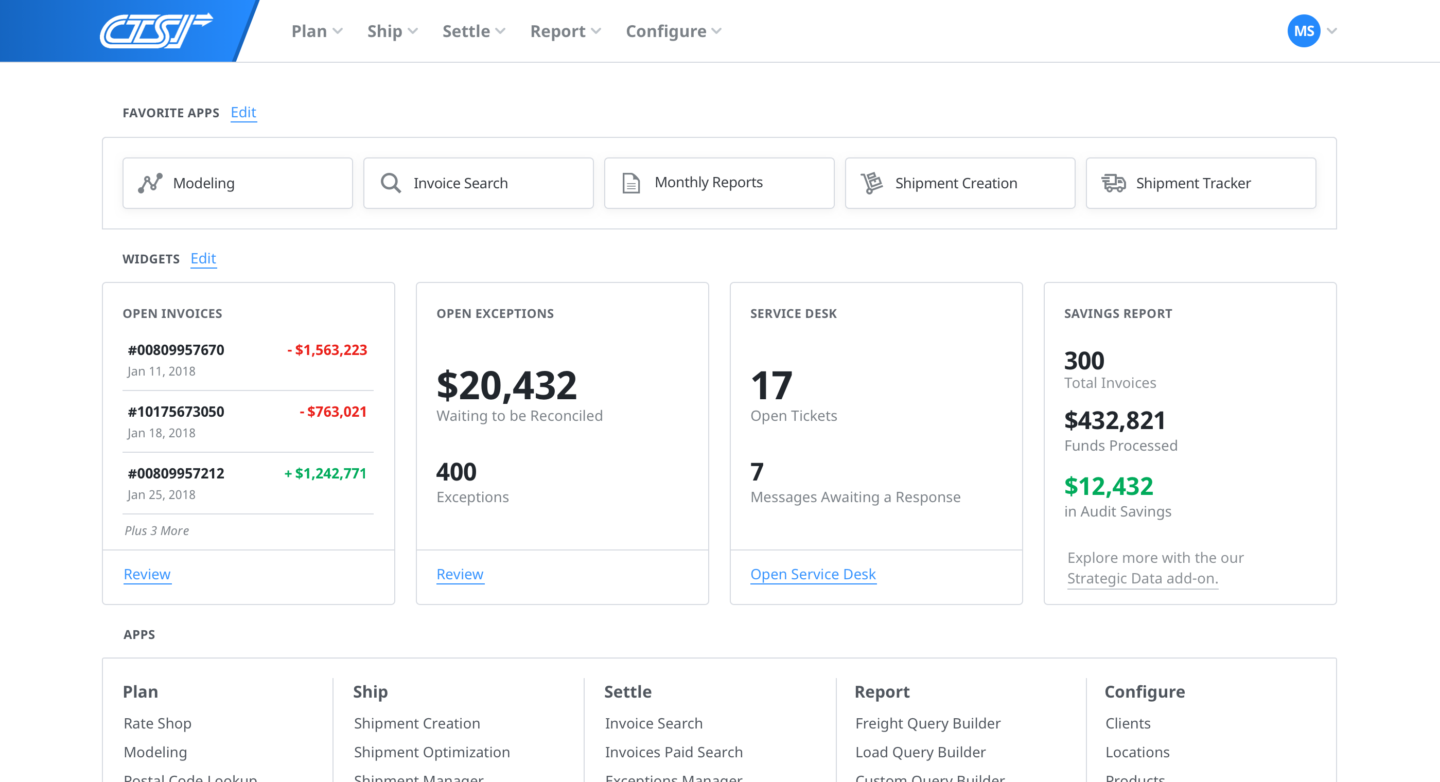
Task: Follow the Strategic Data add-on link
Action: tap(1142, 578)
